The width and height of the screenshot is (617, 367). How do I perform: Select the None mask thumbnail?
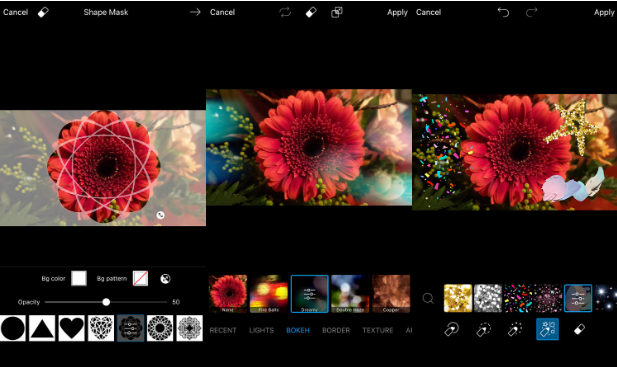228,294
